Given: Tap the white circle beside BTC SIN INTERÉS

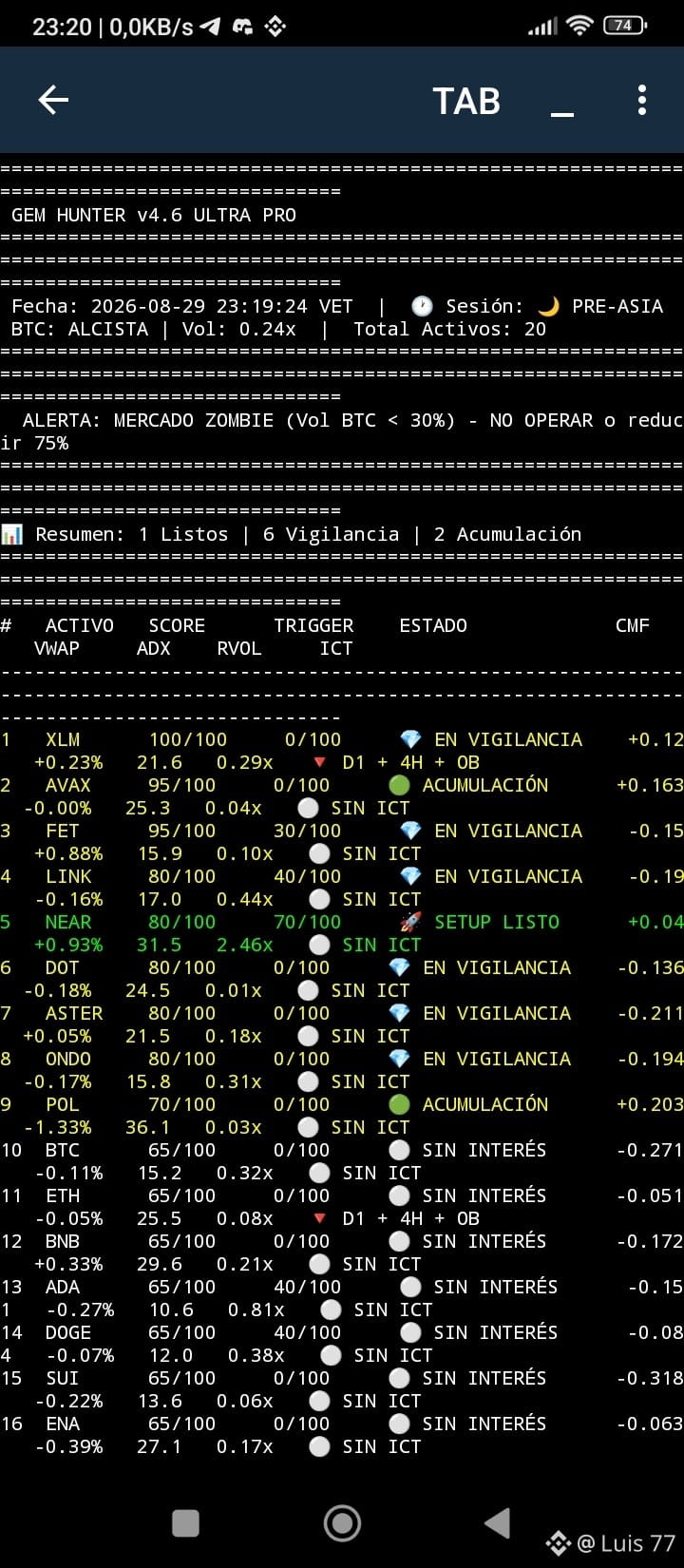Looking at the screenshot, I should (x=399, y=1150).
